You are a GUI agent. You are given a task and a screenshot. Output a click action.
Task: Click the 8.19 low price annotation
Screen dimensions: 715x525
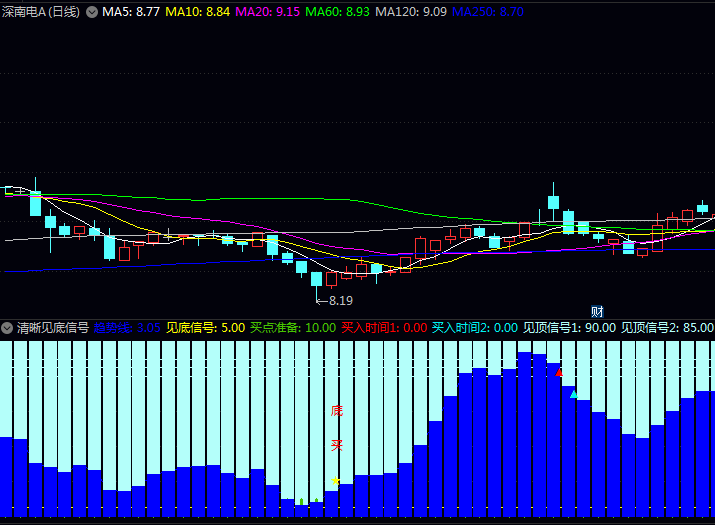[x=339, y=300]
